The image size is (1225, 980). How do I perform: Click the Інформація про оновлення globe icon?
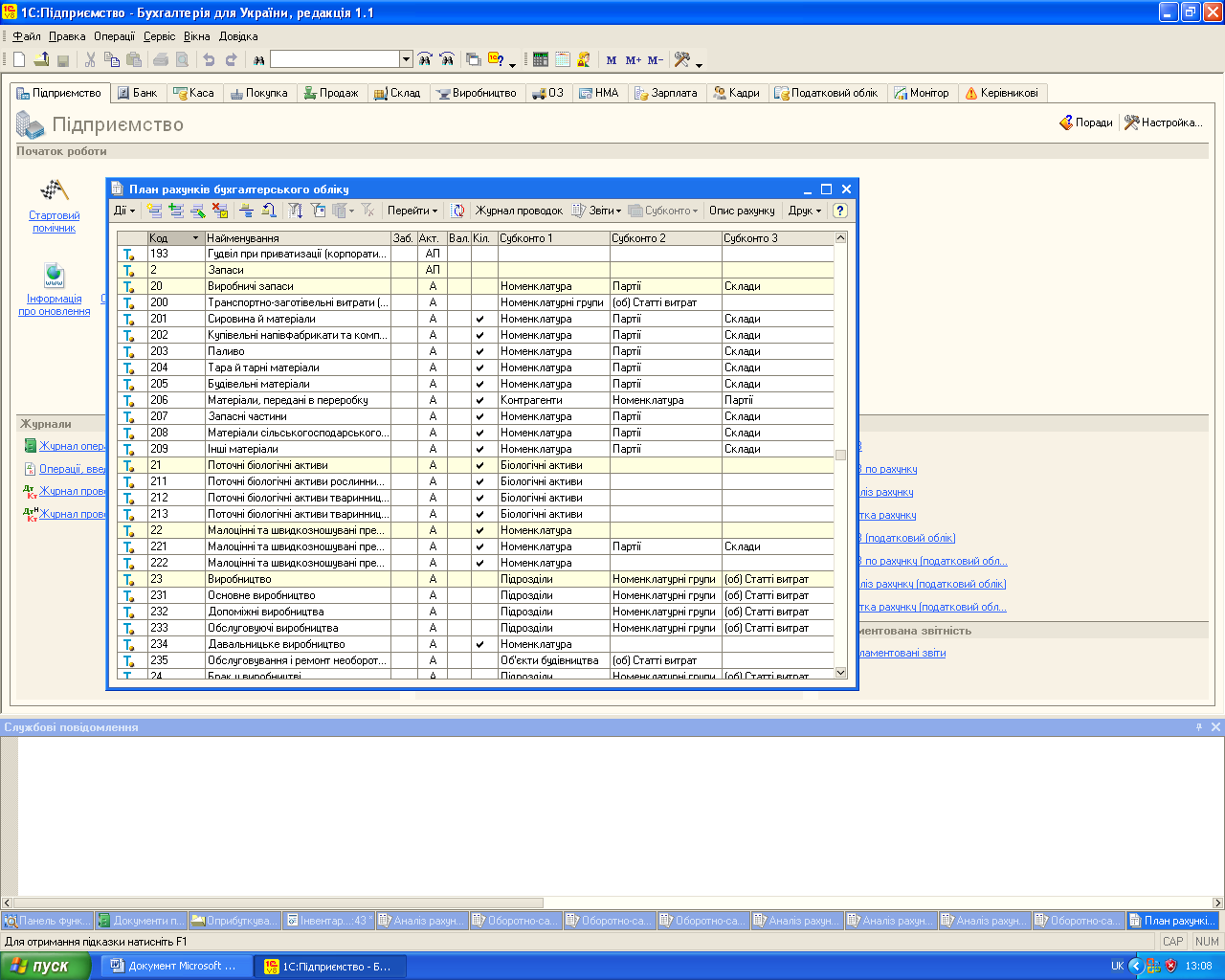click(x=54, y=276)
